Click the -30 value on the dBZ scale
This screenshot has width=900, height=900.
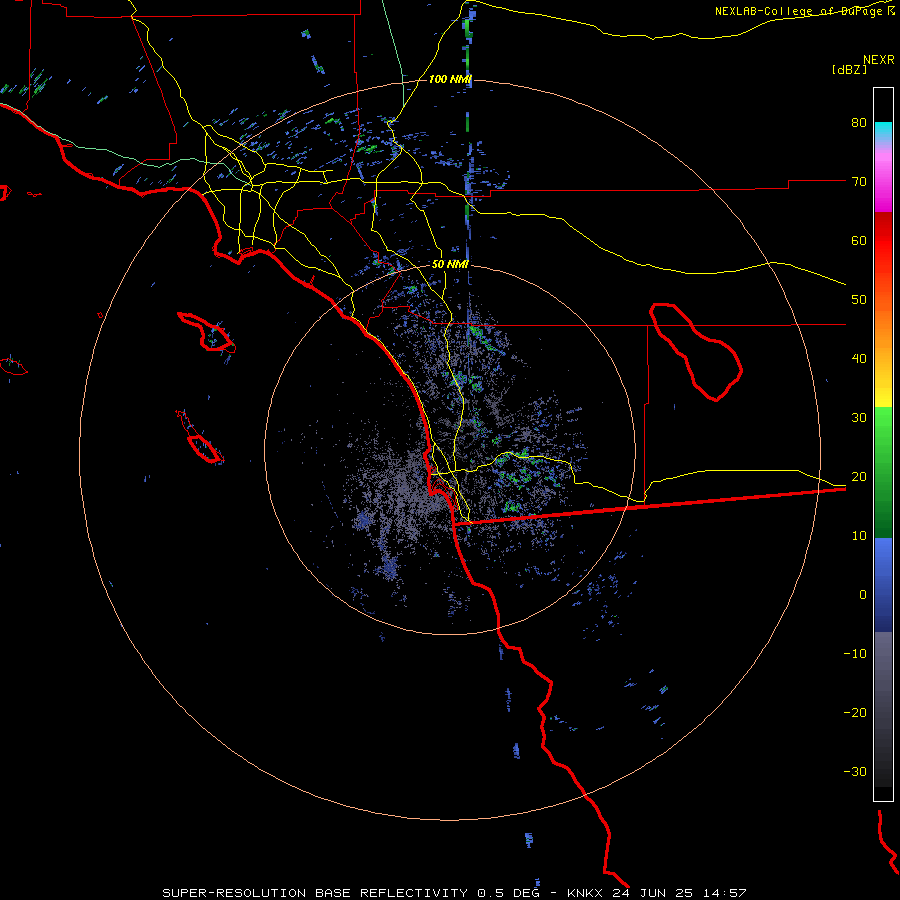(855, 771)
